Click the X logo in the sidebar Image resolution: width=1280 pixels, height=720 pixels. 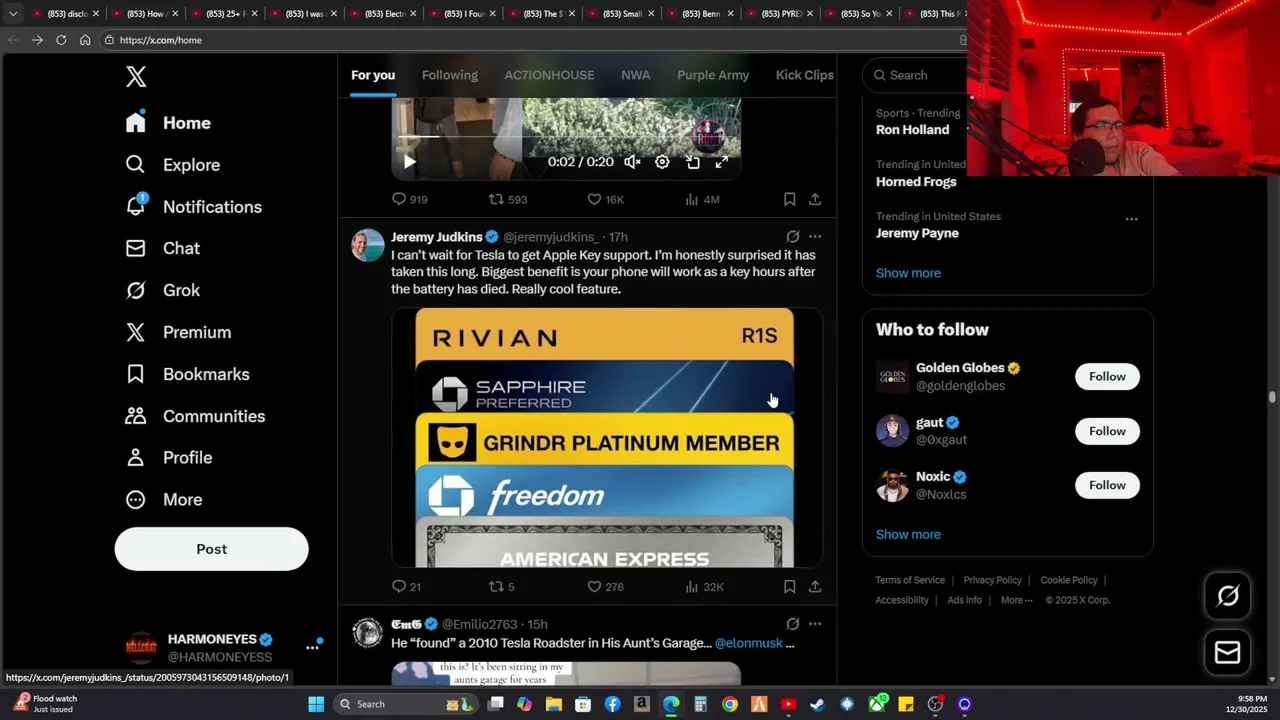[136, 76]
